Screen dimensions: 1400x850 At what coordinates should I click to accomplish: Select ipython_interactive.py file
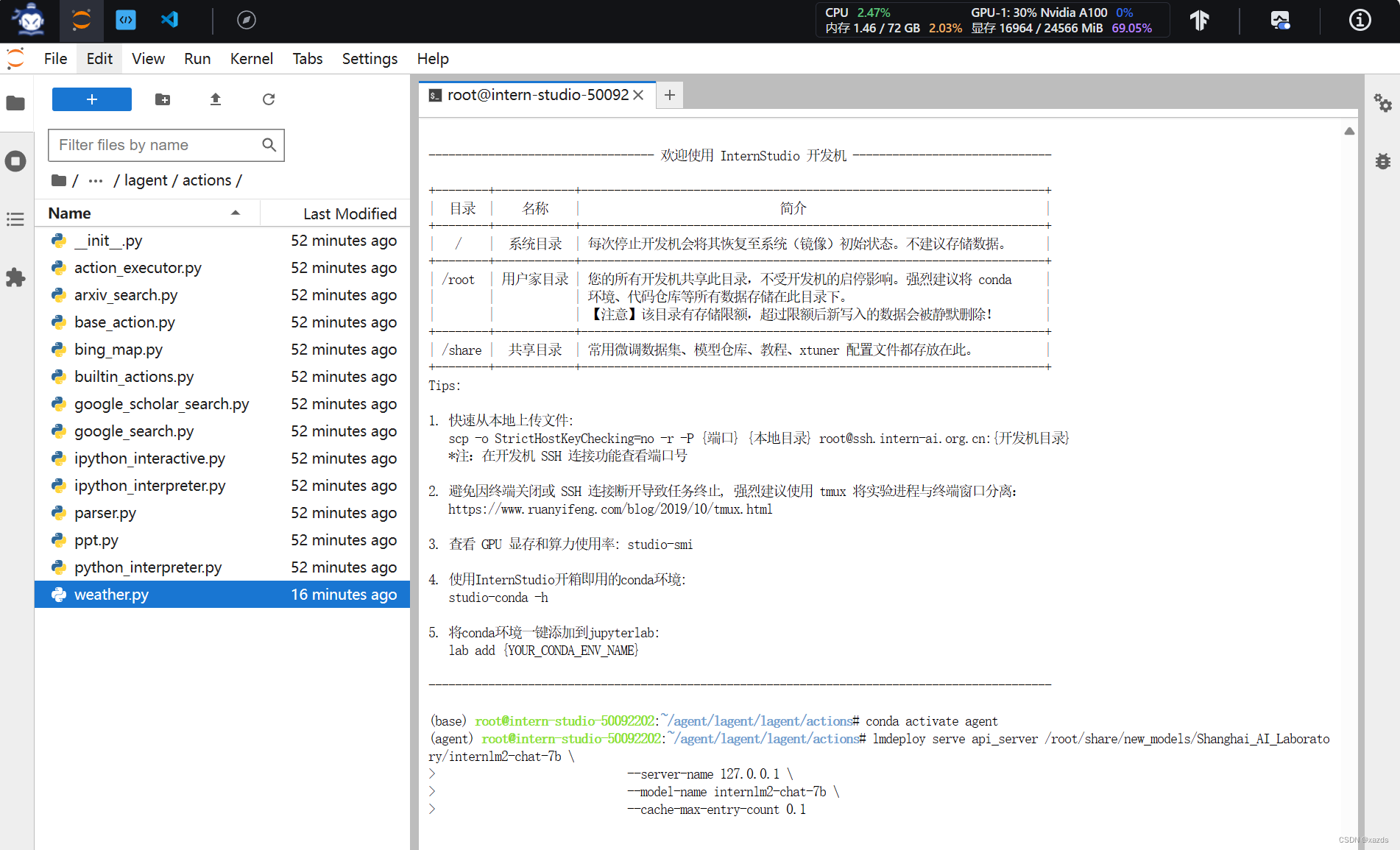222,458
